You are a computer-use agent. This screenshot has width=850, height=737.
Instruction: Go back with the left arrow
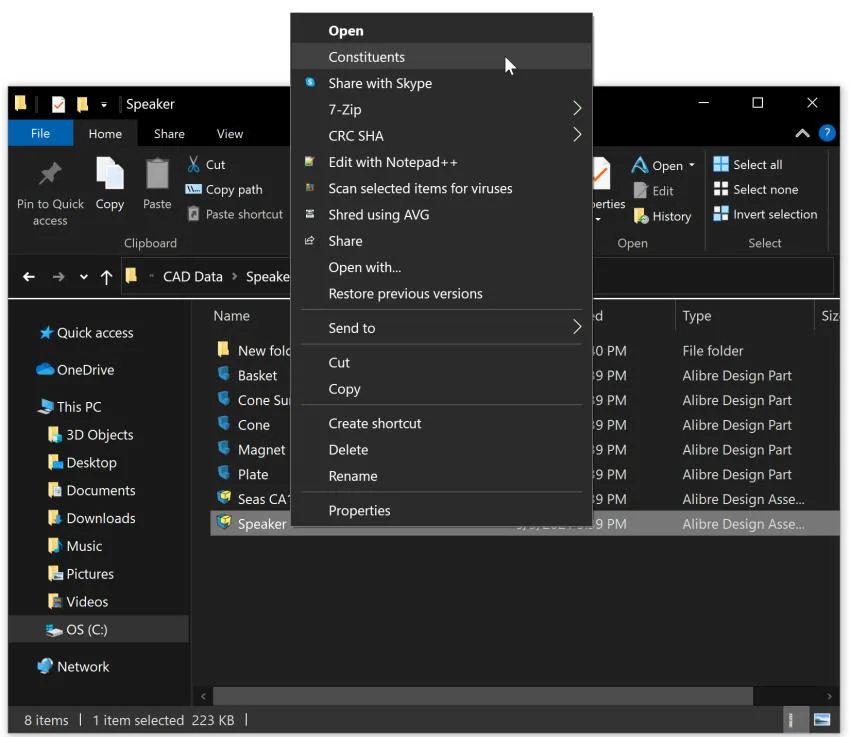point(29,277)
